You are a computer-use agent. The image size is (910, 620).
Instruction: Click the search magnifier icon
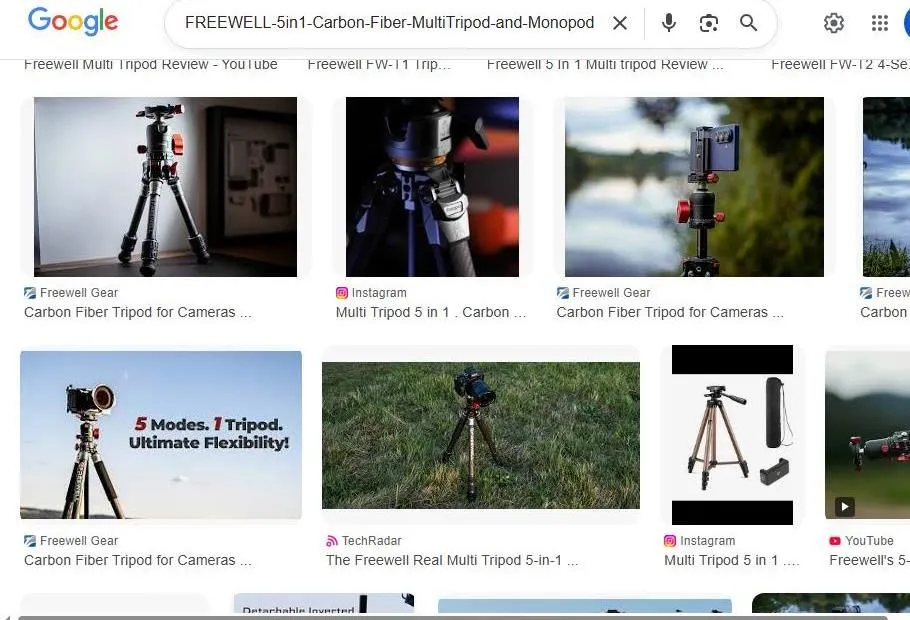[x=749, y=22]
